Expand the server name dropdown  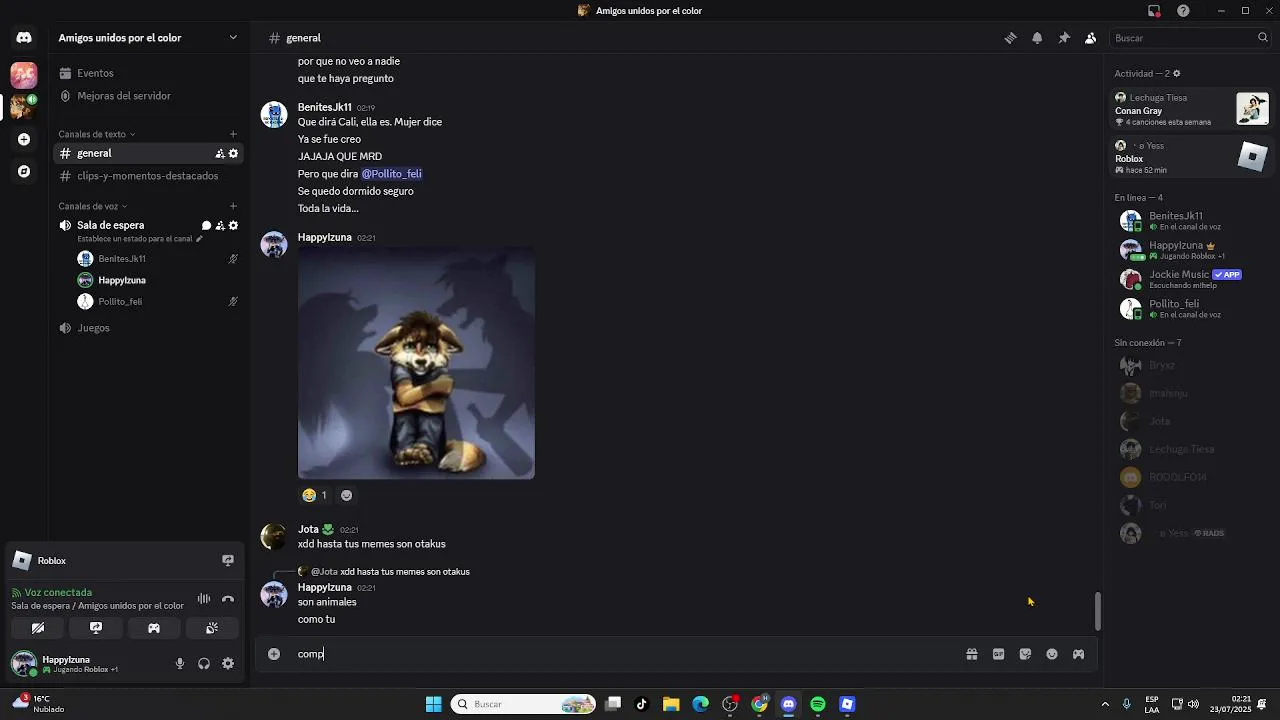[x=233, y=38]
